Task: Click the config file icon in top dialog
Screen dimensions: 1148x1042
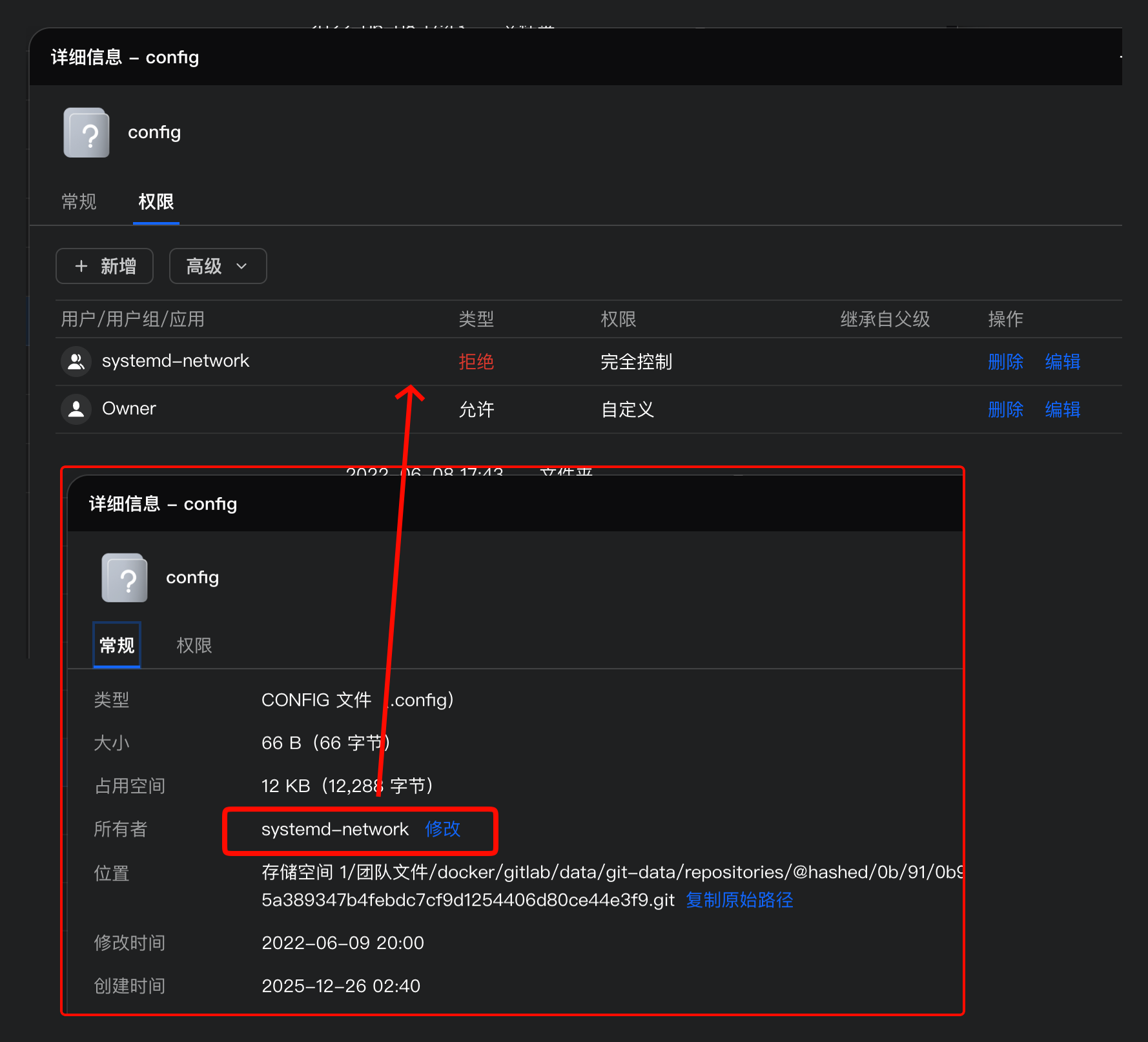Action: tap(87, 132)
